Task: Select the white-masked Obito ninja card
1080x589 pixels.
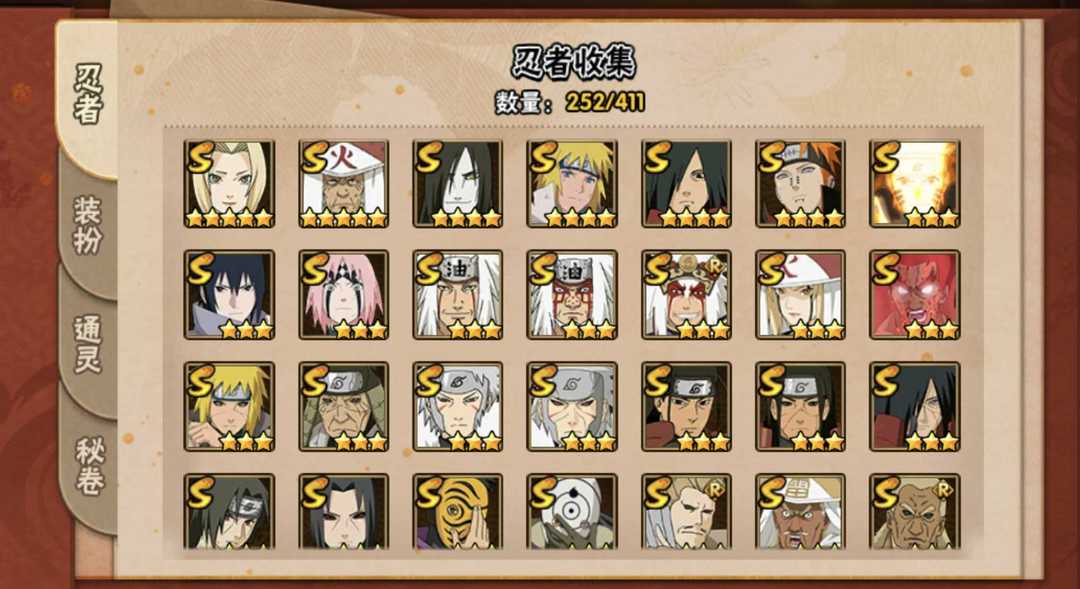Action: tap(572, 512)
